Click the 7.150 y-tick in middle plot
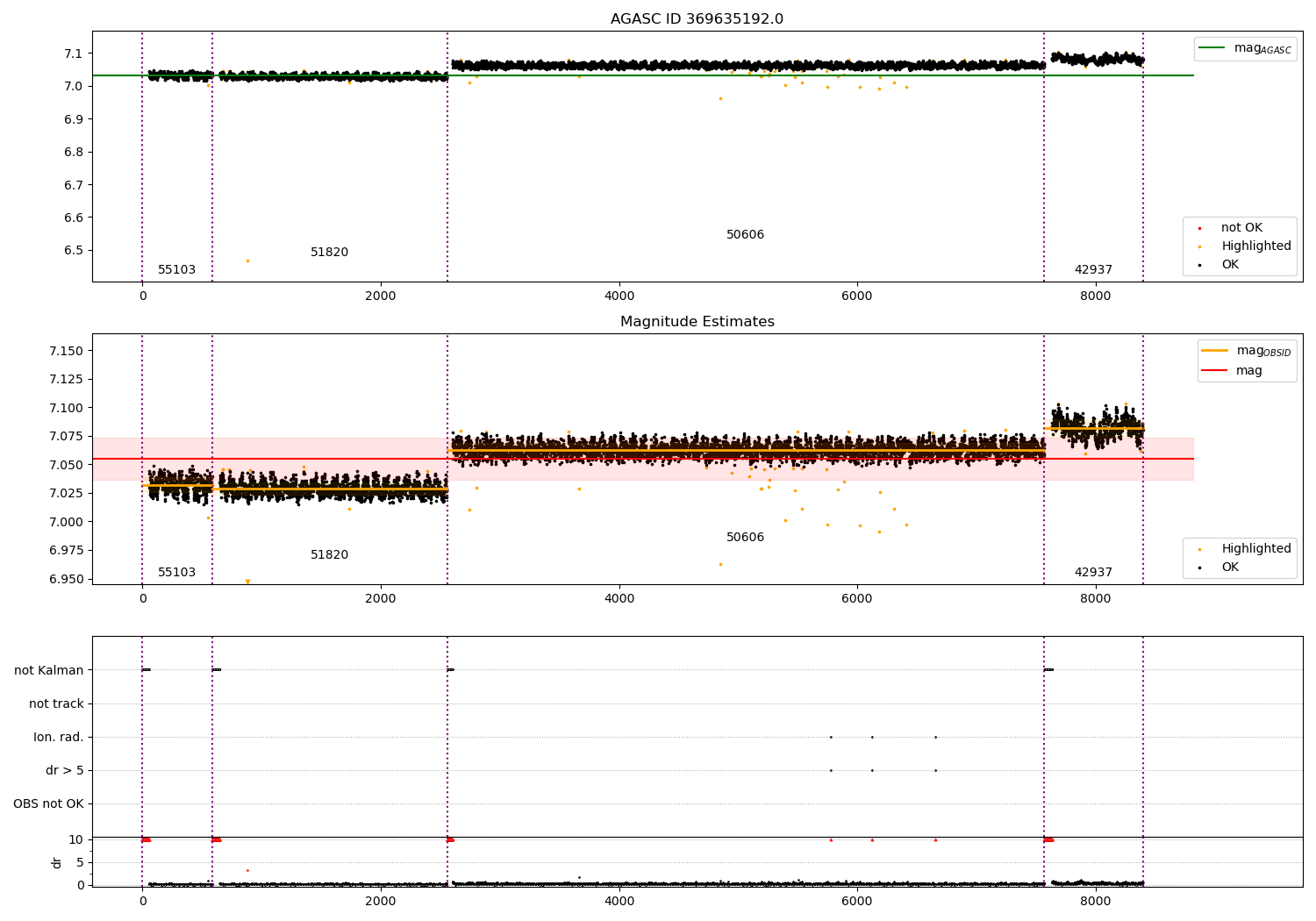Viewport: 1316px width, 921px height. [66, 351]
